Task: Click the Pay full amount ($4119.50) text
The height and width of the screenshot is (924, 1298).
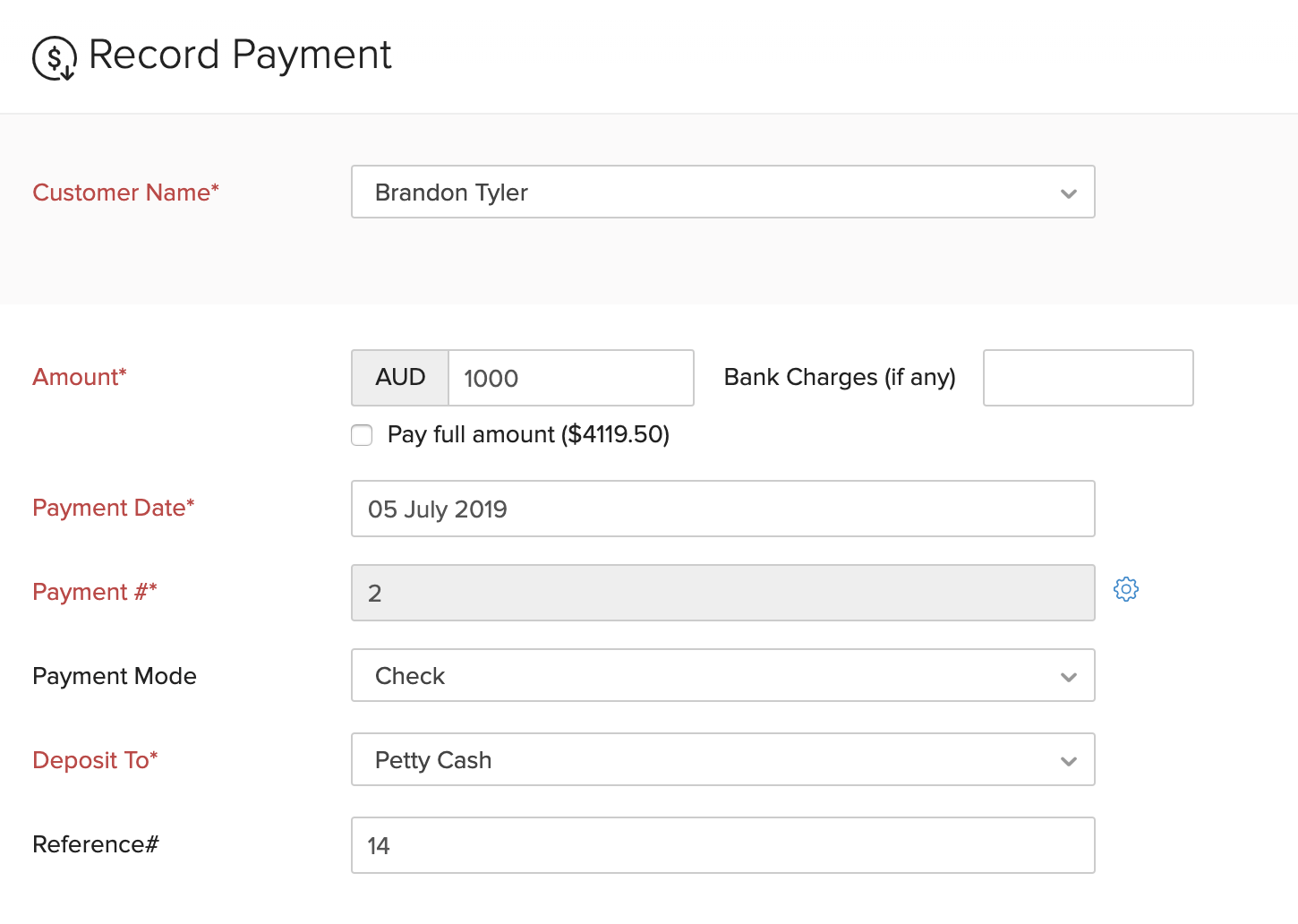Action: click(528, 435)
